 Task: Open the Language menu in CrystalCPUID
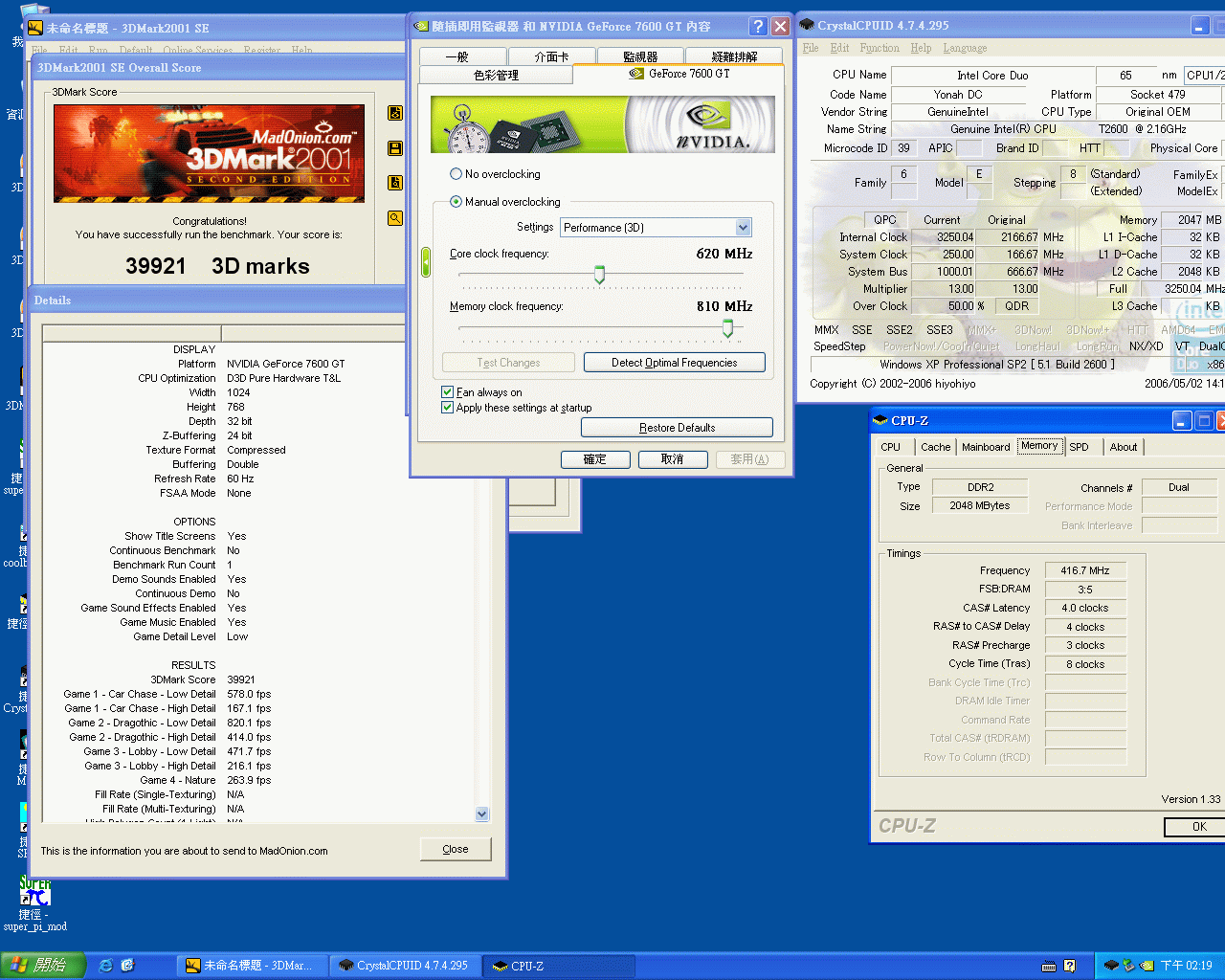point(965,48)
